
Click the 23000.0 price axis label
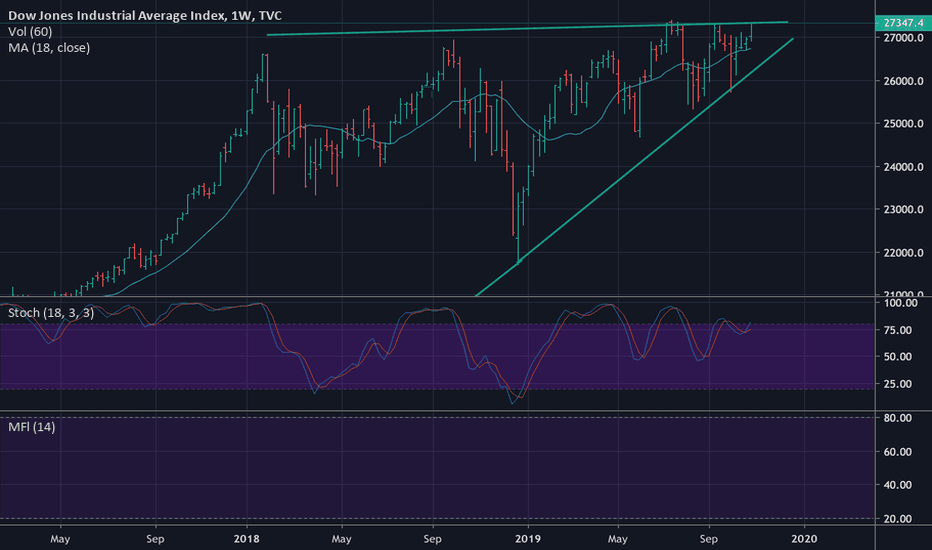click(903, 209)
